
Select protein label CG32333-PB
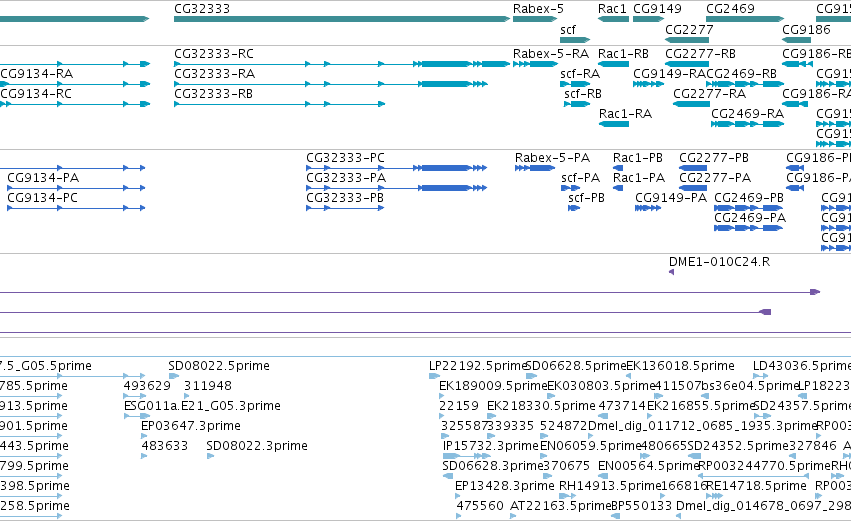(x=345, y=198)
